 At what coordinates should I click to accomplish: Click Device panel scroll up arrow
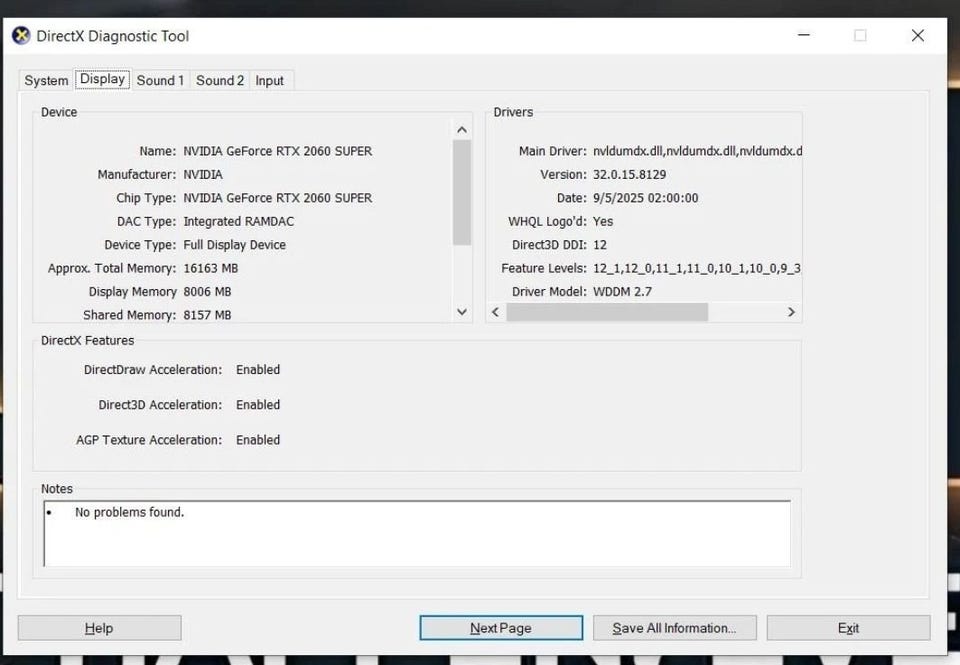(x=462, y=129)
